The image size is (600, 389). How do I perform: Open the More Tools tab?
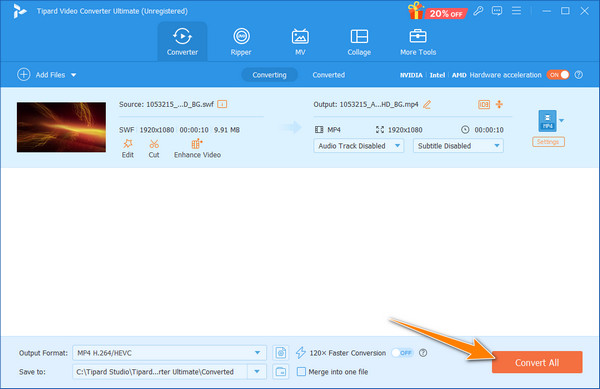418,42
